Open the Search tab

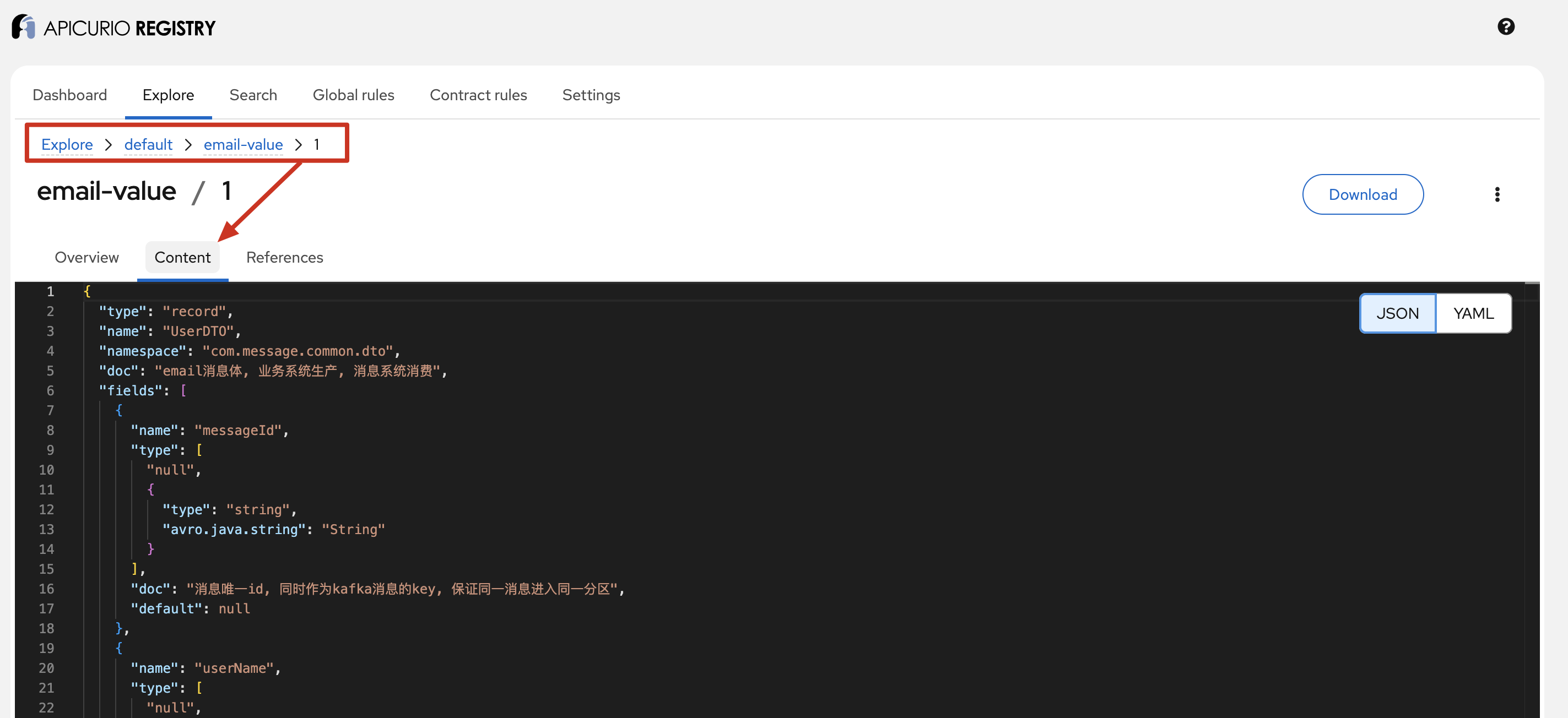tap(253, 95)
